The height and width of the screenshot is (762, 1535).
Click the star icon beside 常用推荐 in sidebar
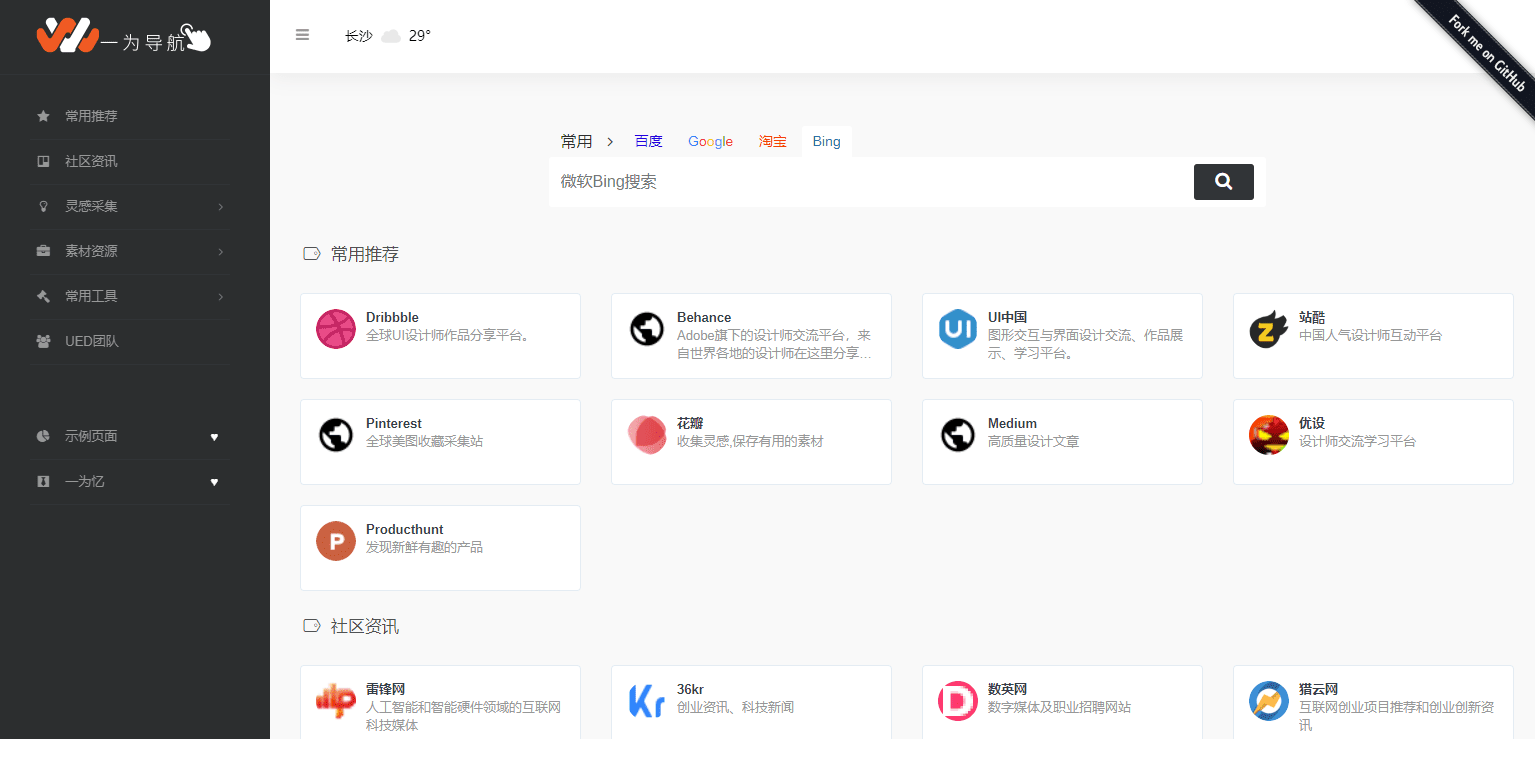pyautogui.click(x=43, y=116)
